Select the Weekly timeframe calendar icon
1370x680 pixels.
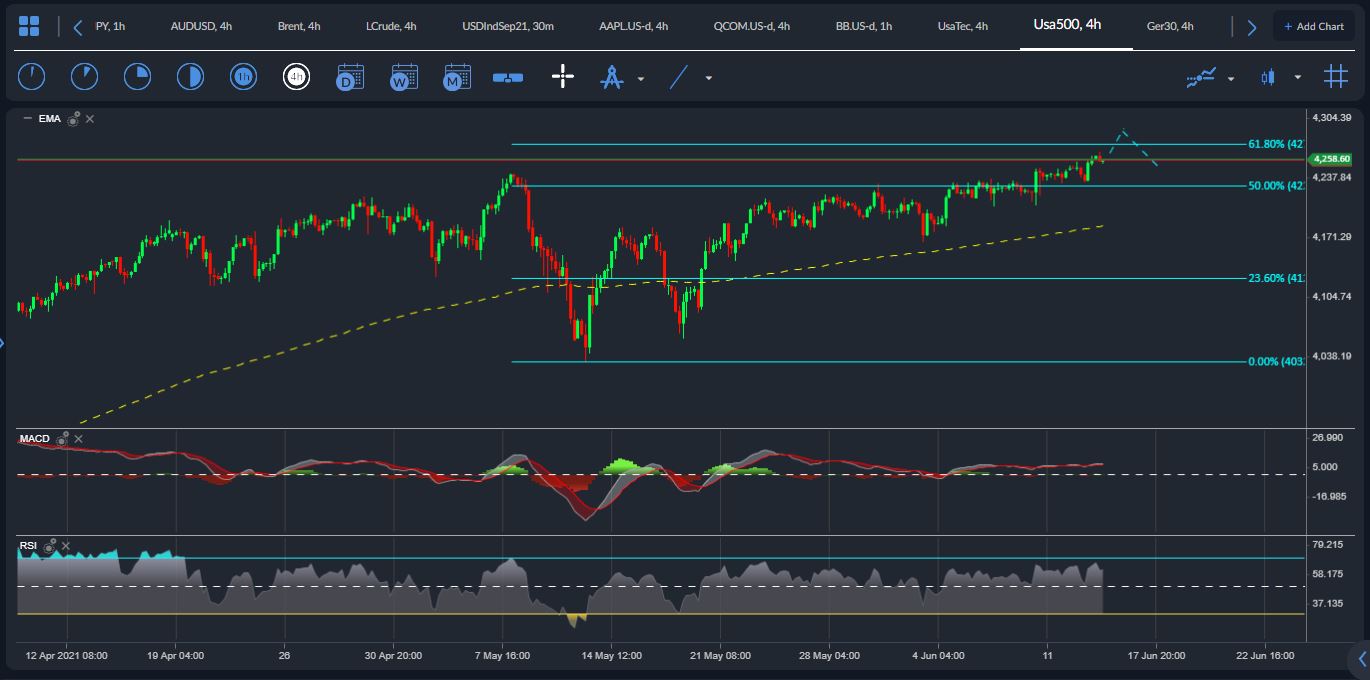point(404,77)
